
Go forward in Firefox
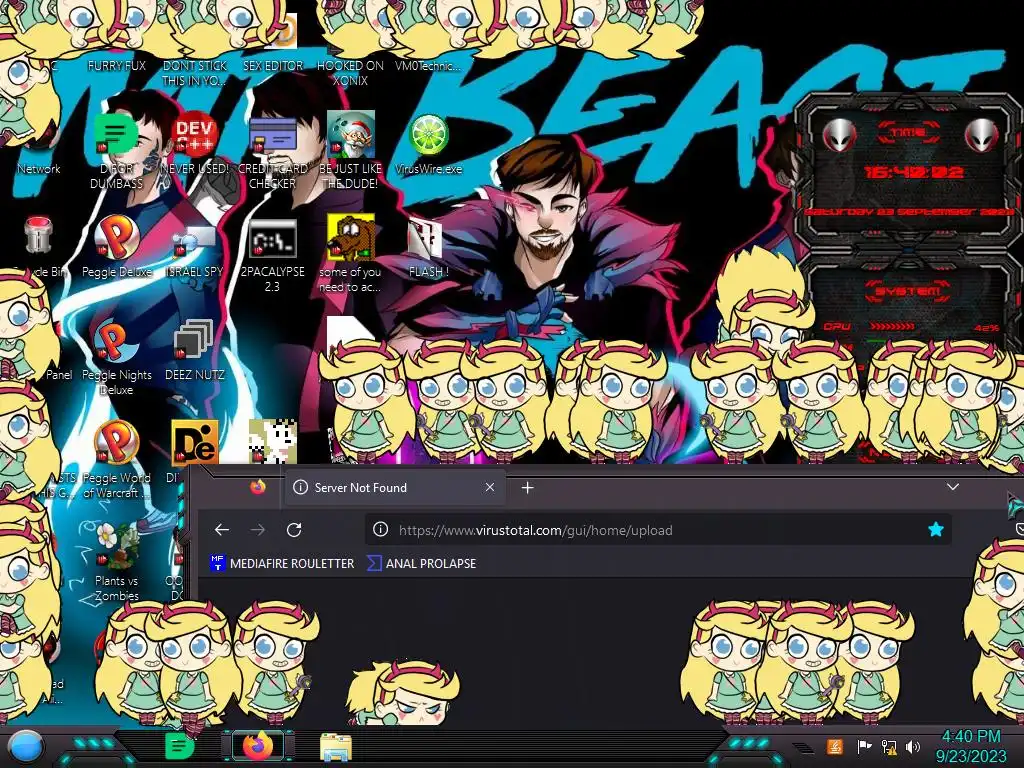coord(258,530)
